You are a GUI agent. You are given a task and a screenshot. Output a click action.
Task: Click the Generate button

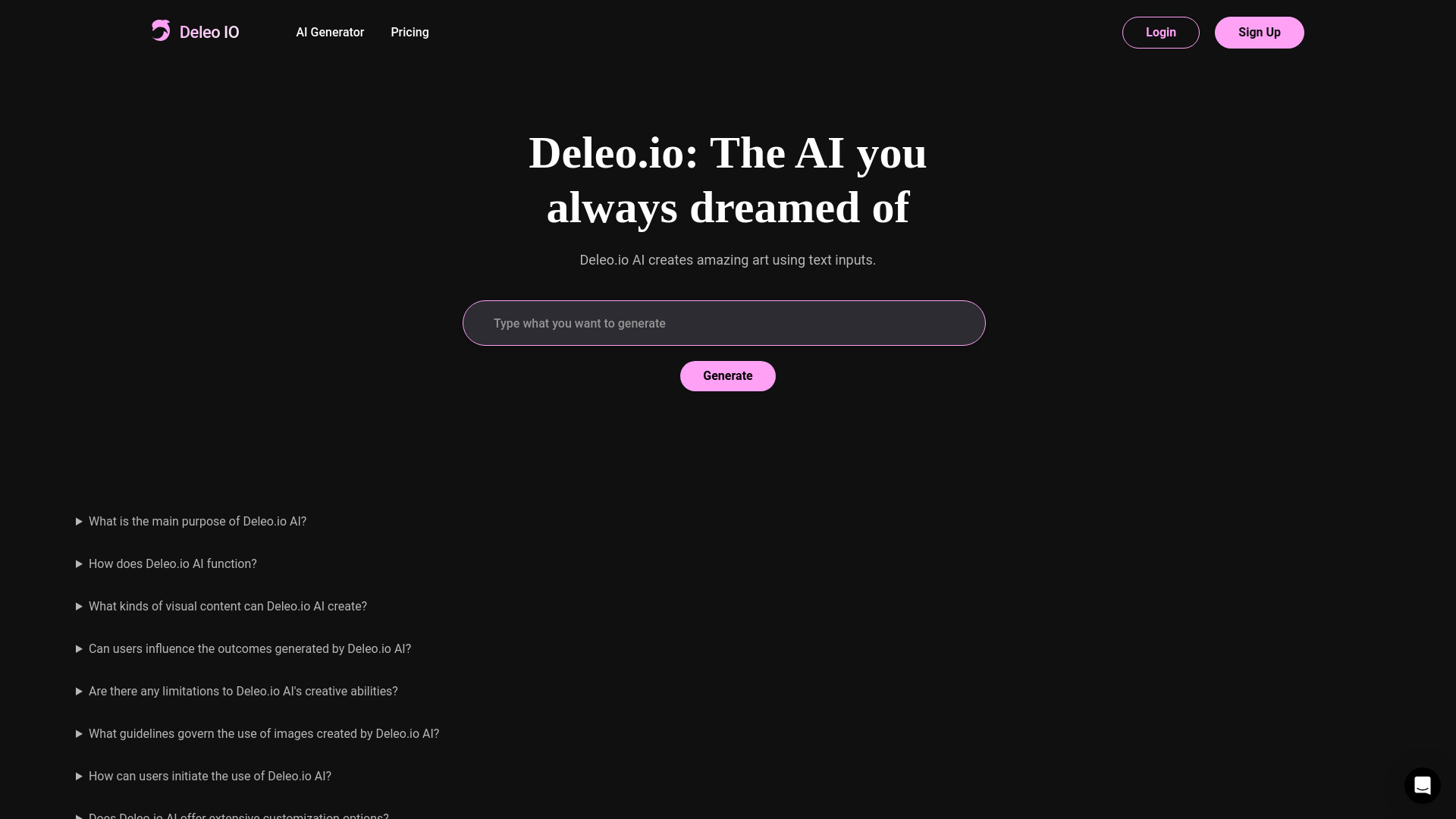728,376
